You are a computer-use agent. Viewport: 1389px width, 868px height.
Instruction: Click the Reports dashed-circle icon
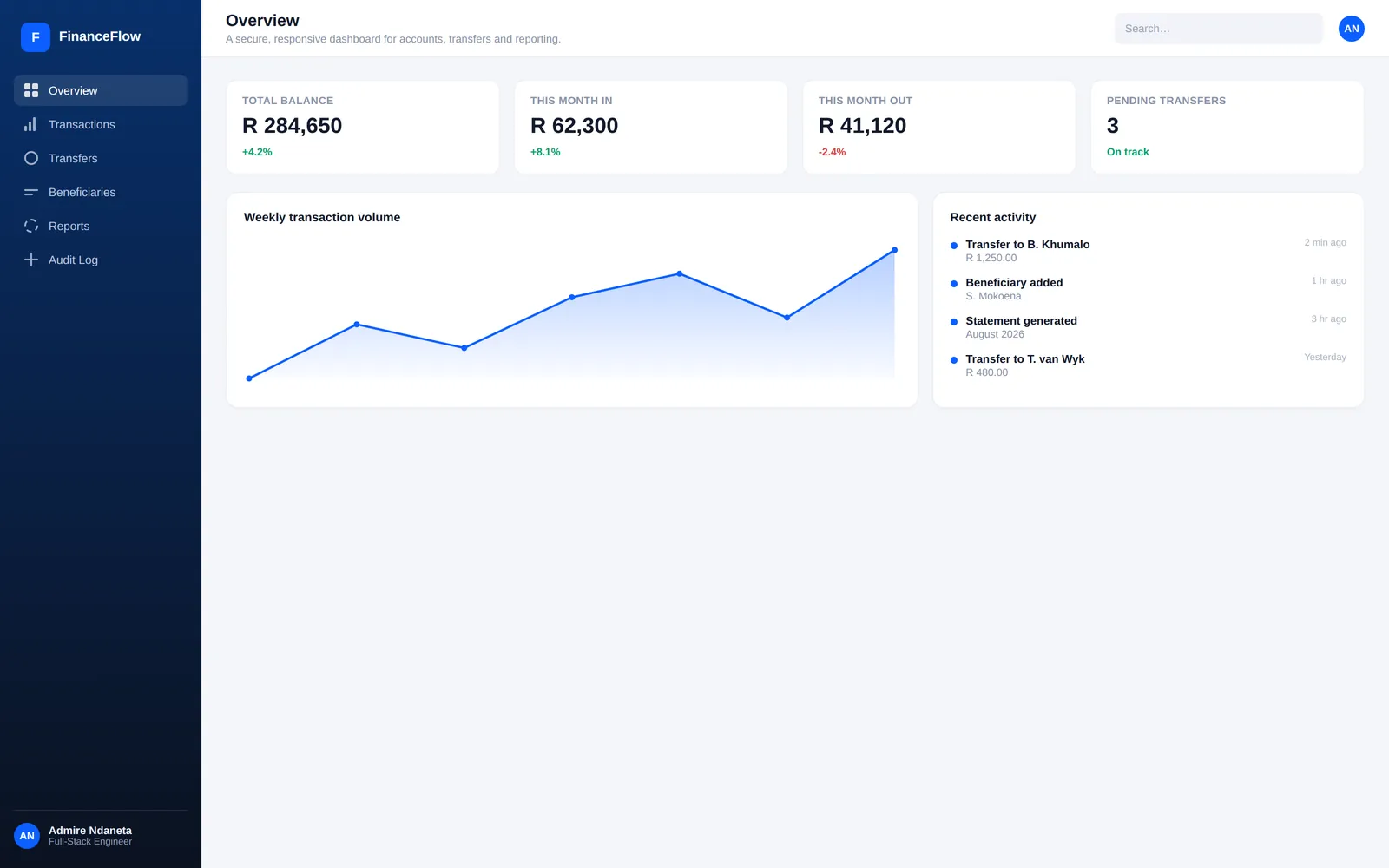click(31, 226)
